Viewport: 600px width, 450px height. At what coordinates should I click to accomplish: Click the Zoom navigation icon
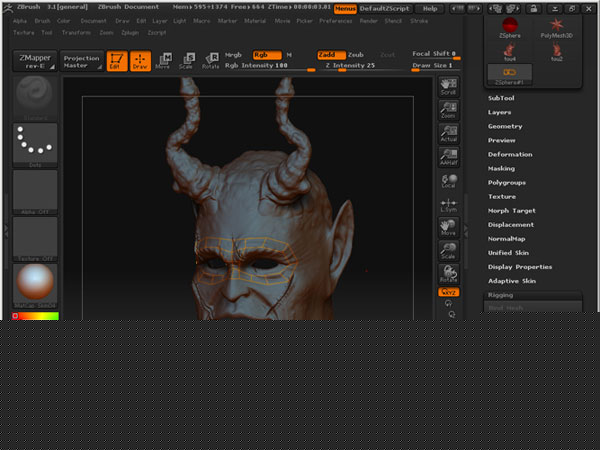click(x=449, y=109)
